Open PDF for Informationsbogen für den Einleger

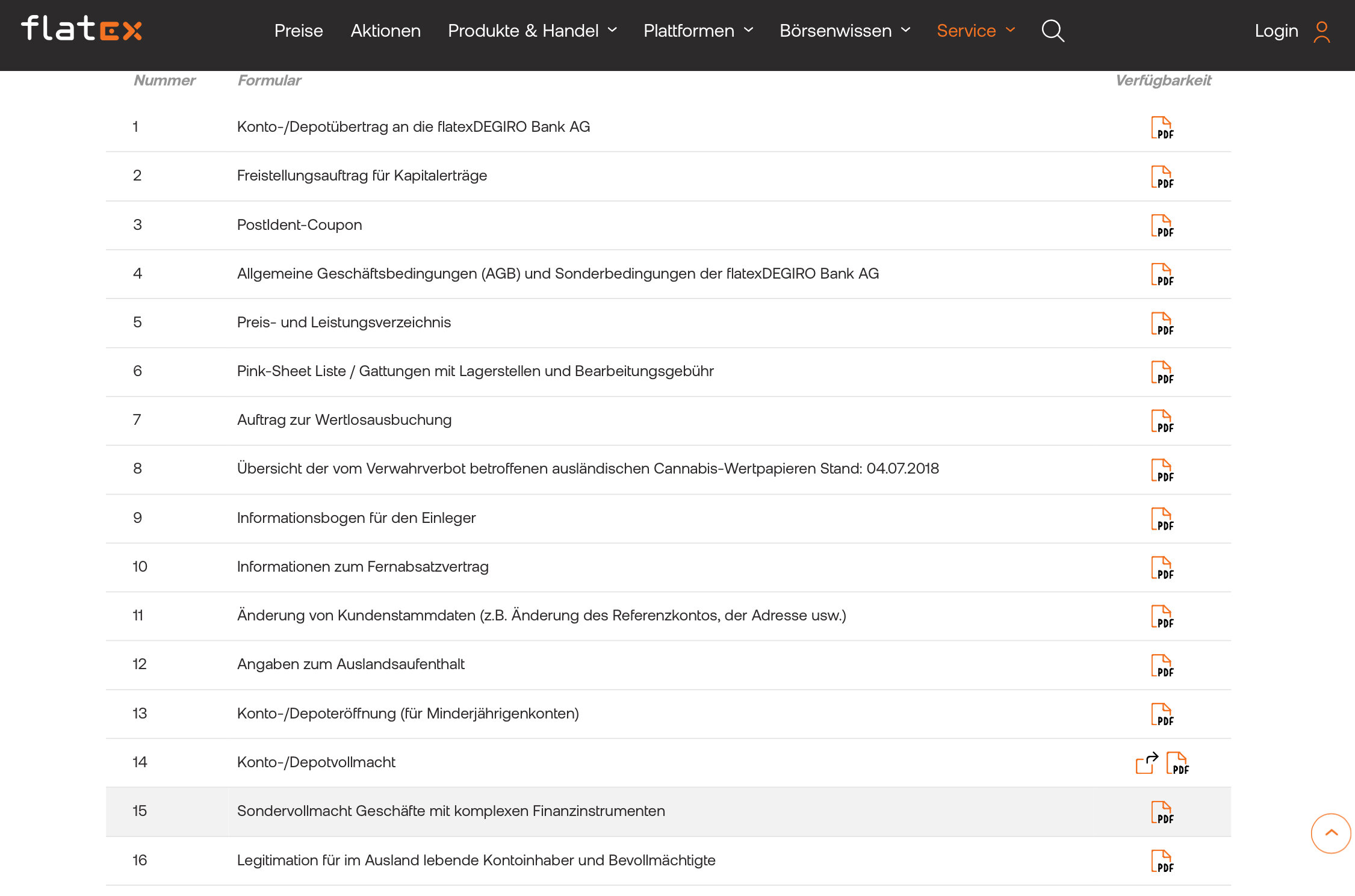(x=1162, y=519)
